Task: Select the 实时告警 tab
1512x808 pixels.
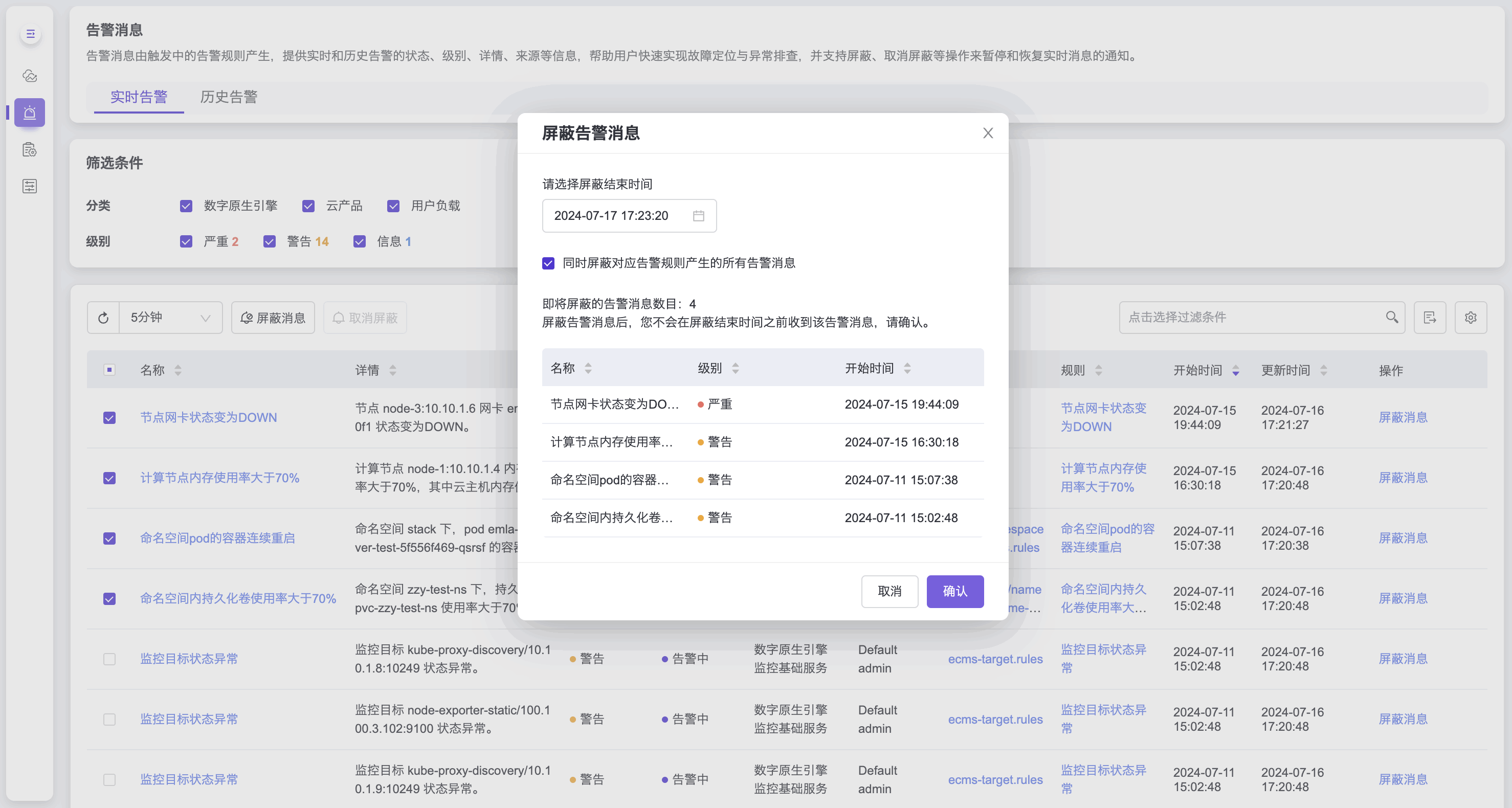Action: 139,97
